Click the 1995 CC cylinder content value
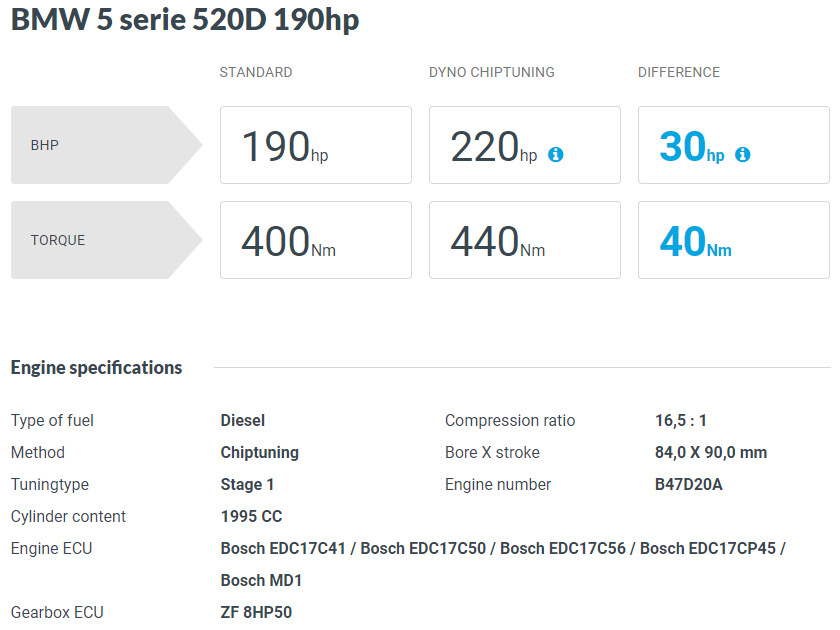Viewport: 840px width, 630px height. (x=252, y=516)
